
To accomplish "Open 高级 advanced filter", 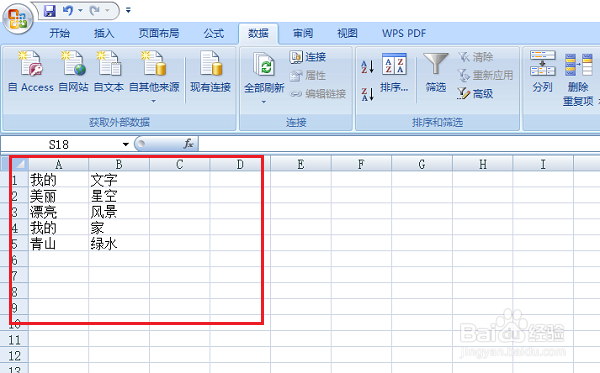I will (475, 94).
